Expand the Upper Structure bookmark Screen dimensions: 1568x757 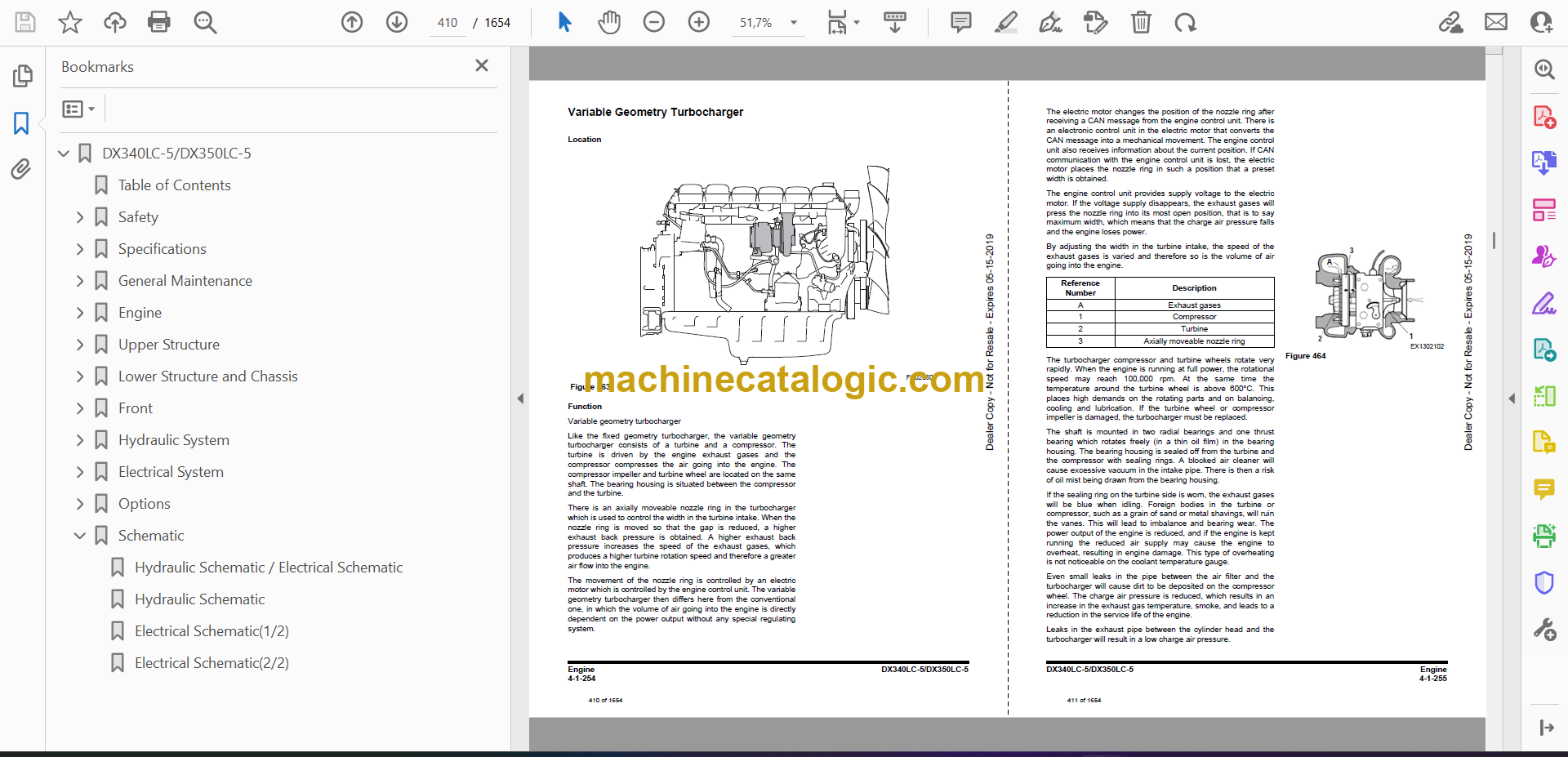80,345
